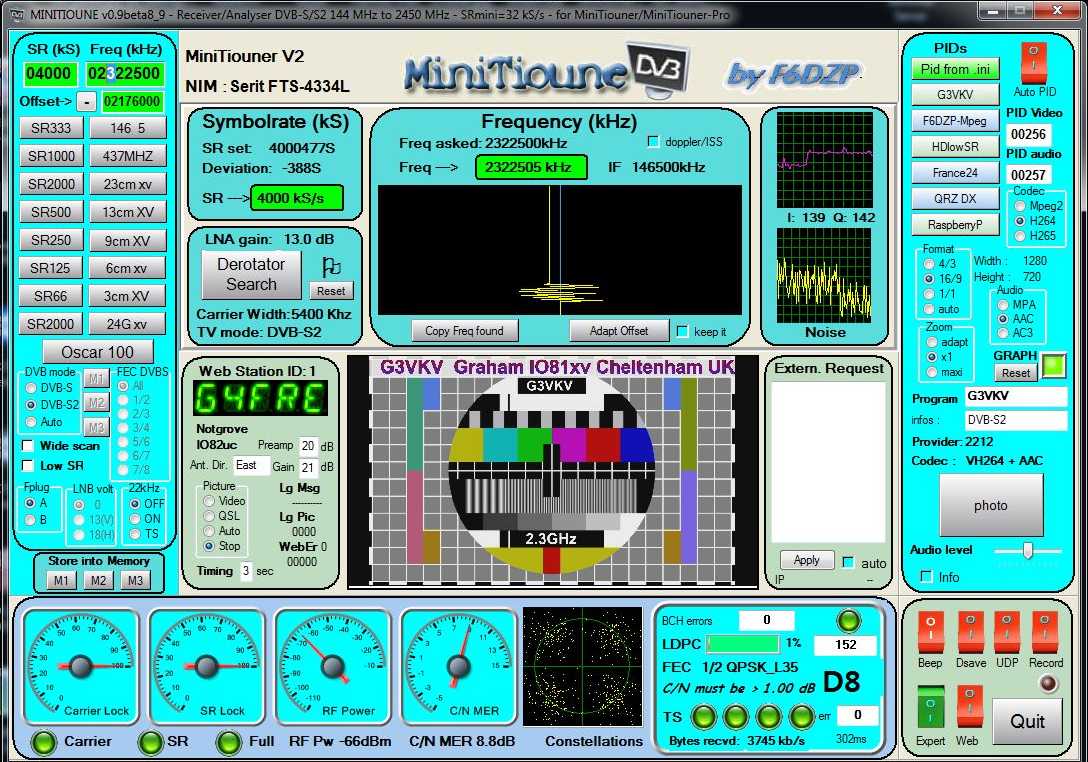Select Fplug B radio button
The image size is (1088, 762).
click(x=30, y=520)
